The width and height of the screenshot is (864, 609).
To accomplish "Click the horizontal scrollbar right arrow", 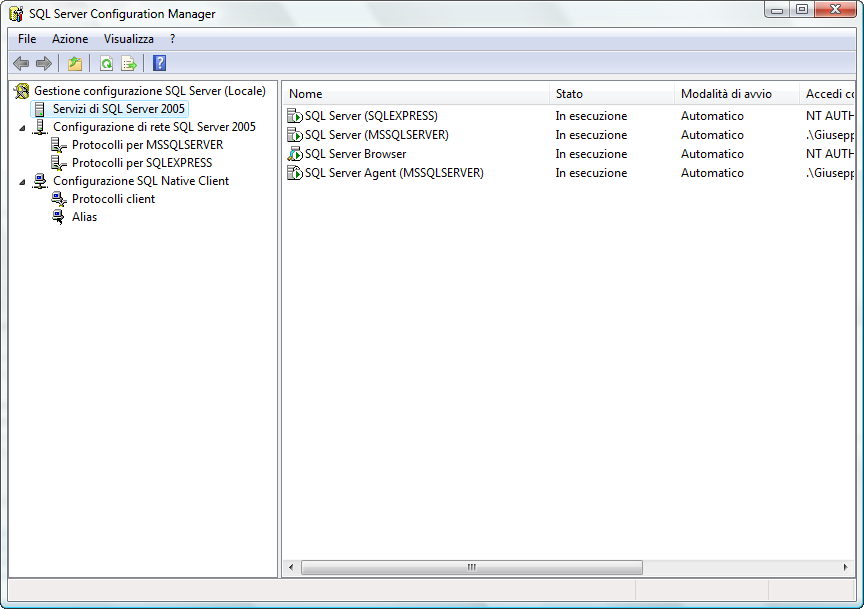I will (846, 567).
